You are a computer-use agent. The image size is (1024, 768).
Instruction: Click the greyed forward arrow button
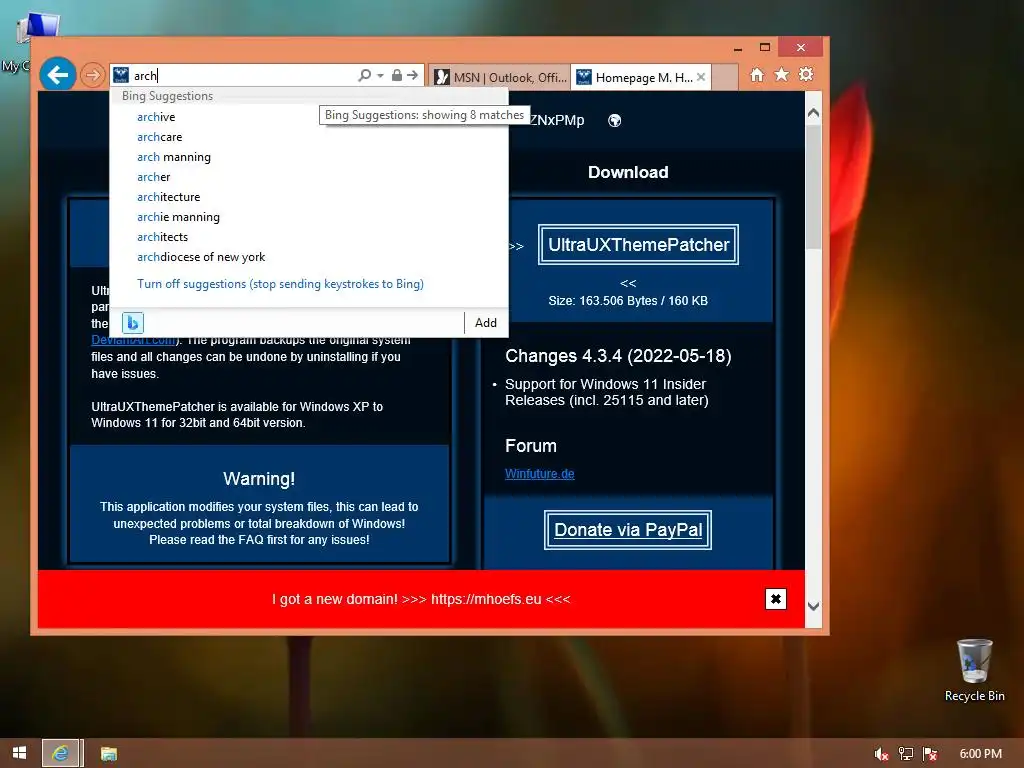(93, 76)
